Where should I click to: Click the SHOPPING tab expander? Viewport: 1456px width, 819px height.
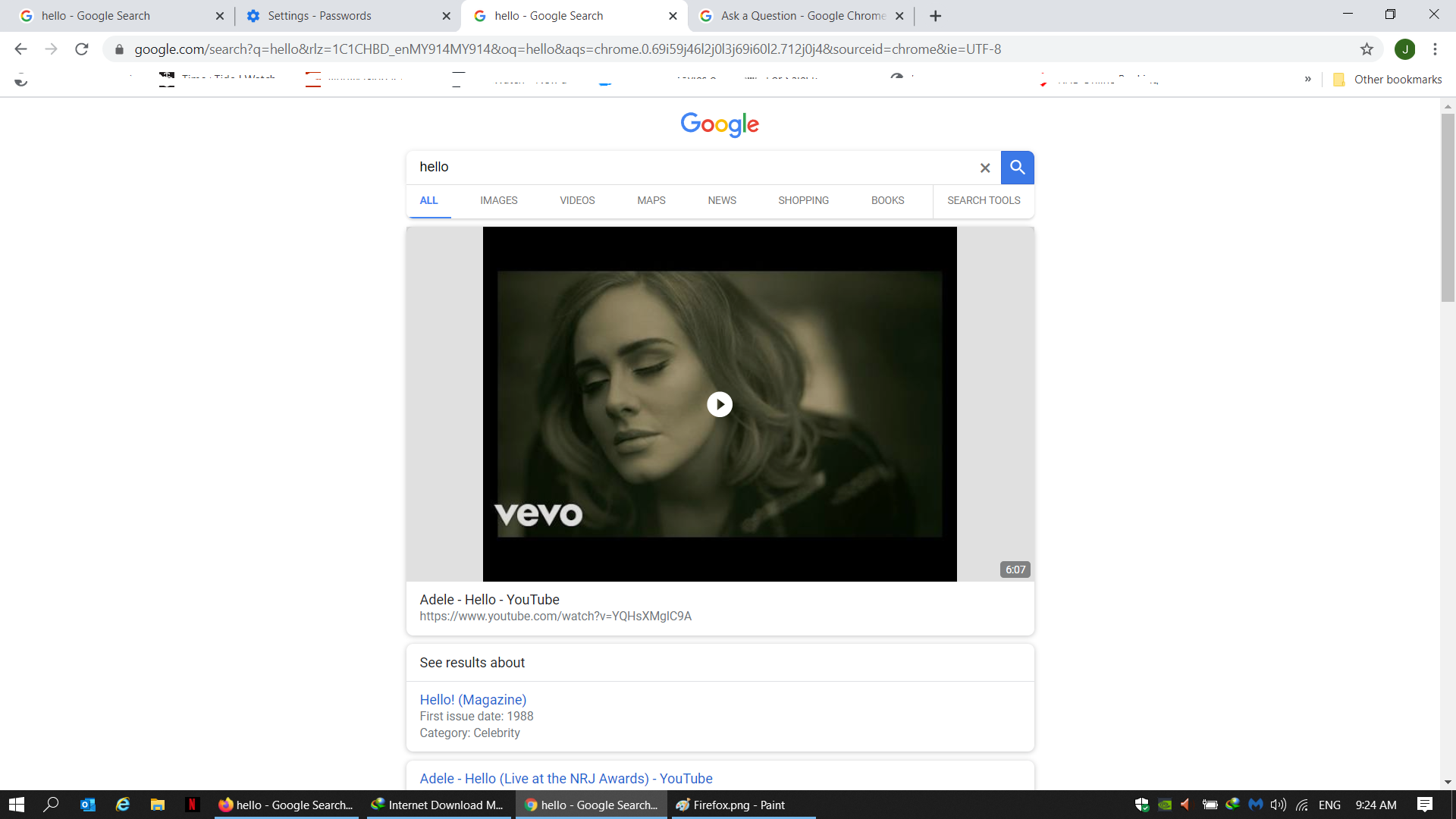pos(804,200)
